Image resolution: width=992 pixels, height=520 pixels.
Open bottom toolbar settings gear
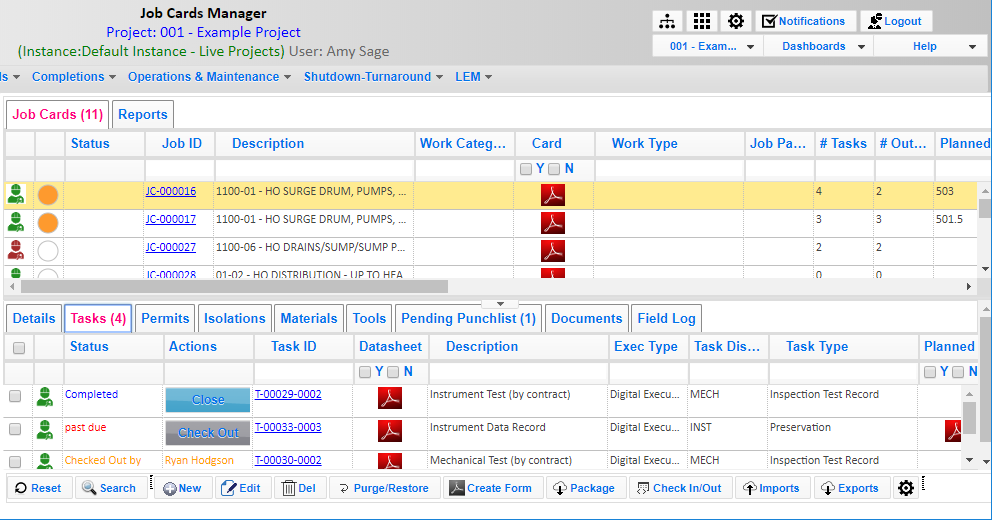click(906, 488)
